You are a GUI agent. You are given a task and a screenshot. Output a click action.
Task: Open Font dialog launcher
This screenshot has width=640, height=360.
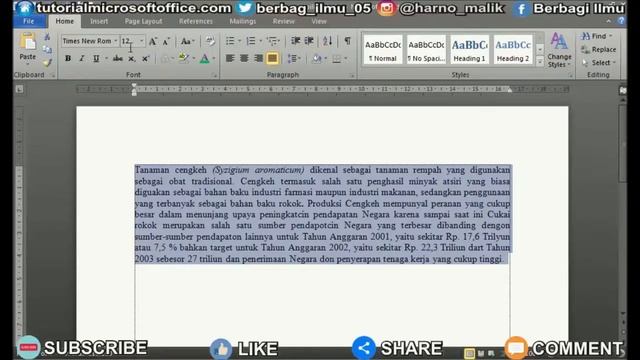pos(214,75)
